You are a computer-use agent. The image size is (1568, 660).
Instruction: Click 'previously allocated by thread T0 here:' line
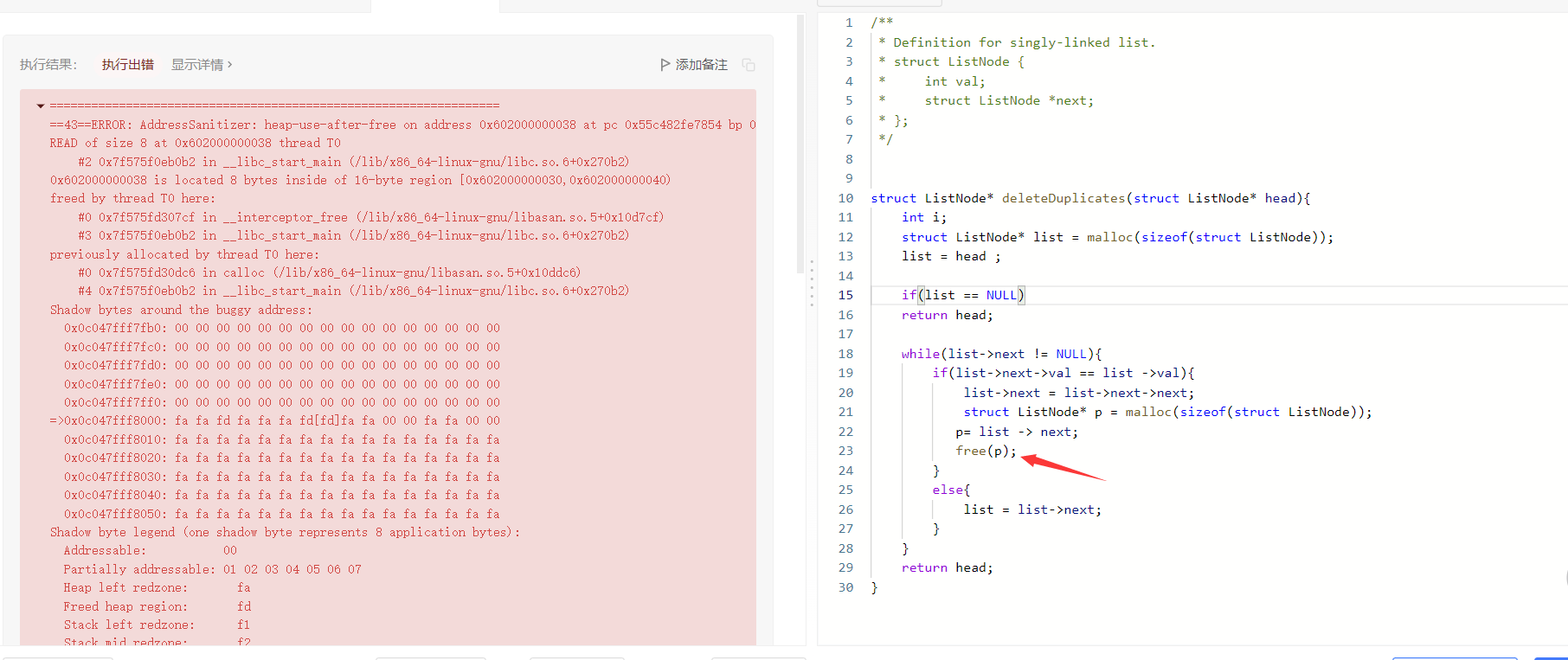click(184, 254)
